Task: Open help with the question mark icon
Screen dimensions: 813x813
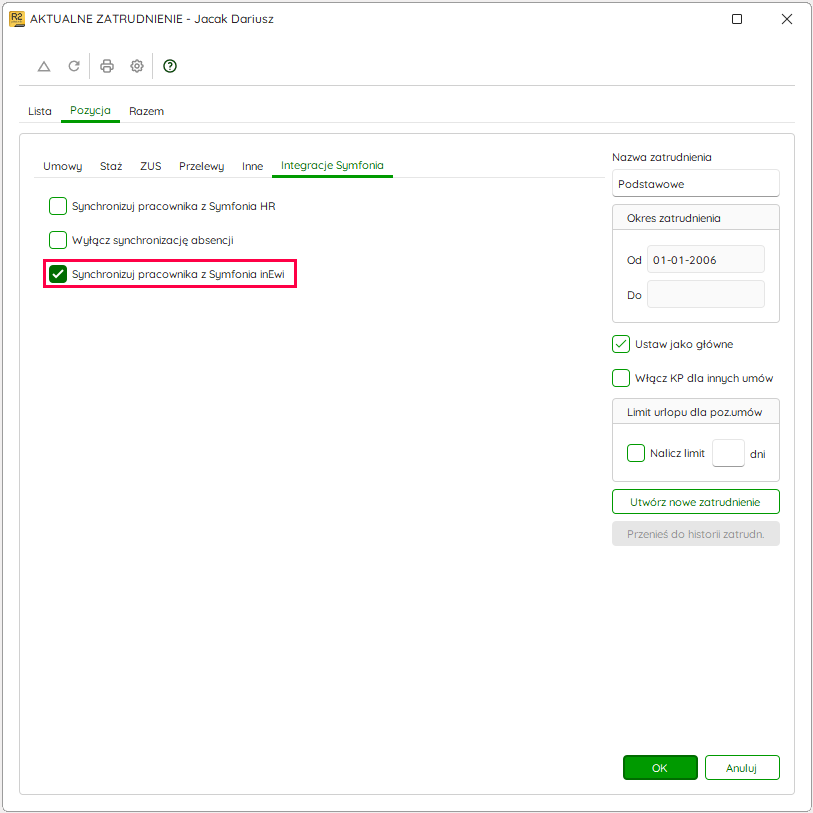Action: 170,66
